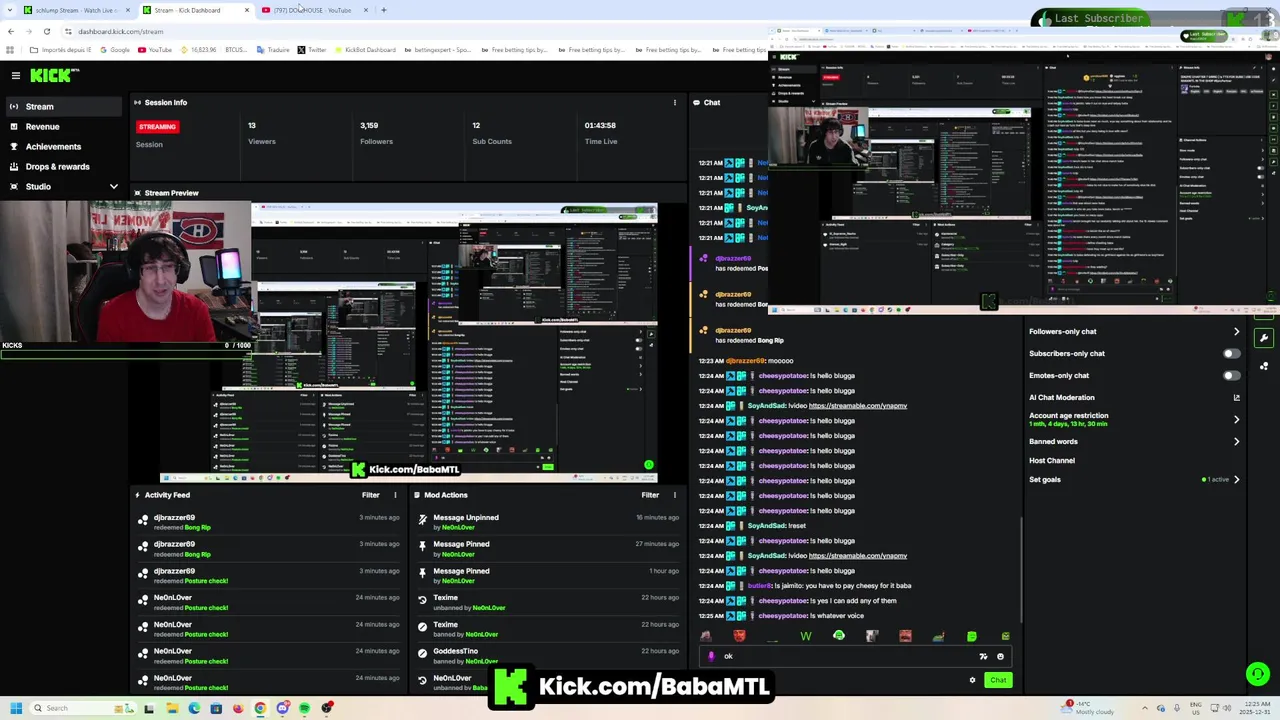1280x720 pixels.
Task: Open File Explorer from the taskbar
Action: point(172,708)
